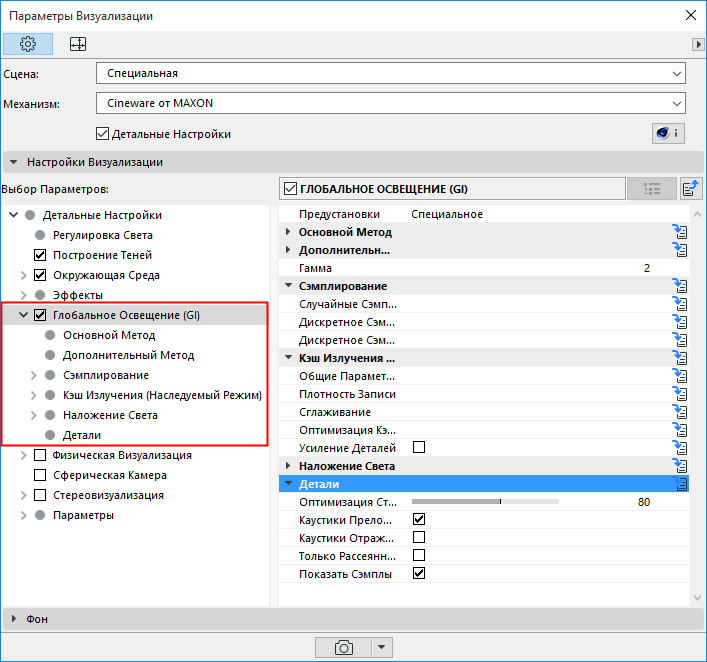Image resolution: width=707 pixels, height=662 pixels.
Task: Click the link icon in Оптимизация Кэ... row
Action: (x=680, y=430)
